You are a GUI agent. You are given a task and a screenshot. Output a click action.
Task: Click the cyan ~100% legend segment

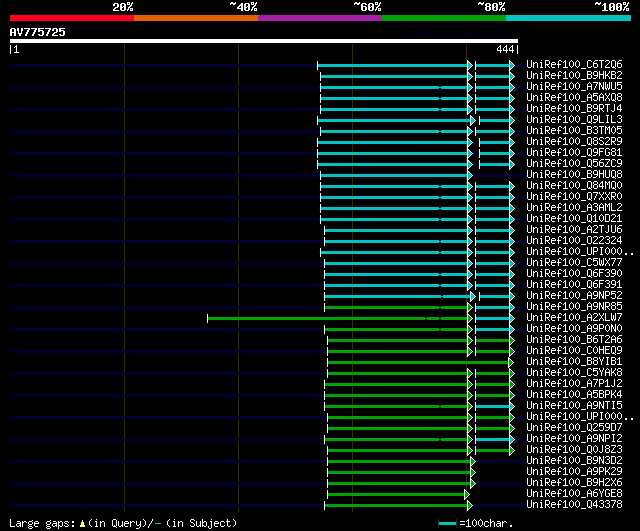[x=568, y=18]
